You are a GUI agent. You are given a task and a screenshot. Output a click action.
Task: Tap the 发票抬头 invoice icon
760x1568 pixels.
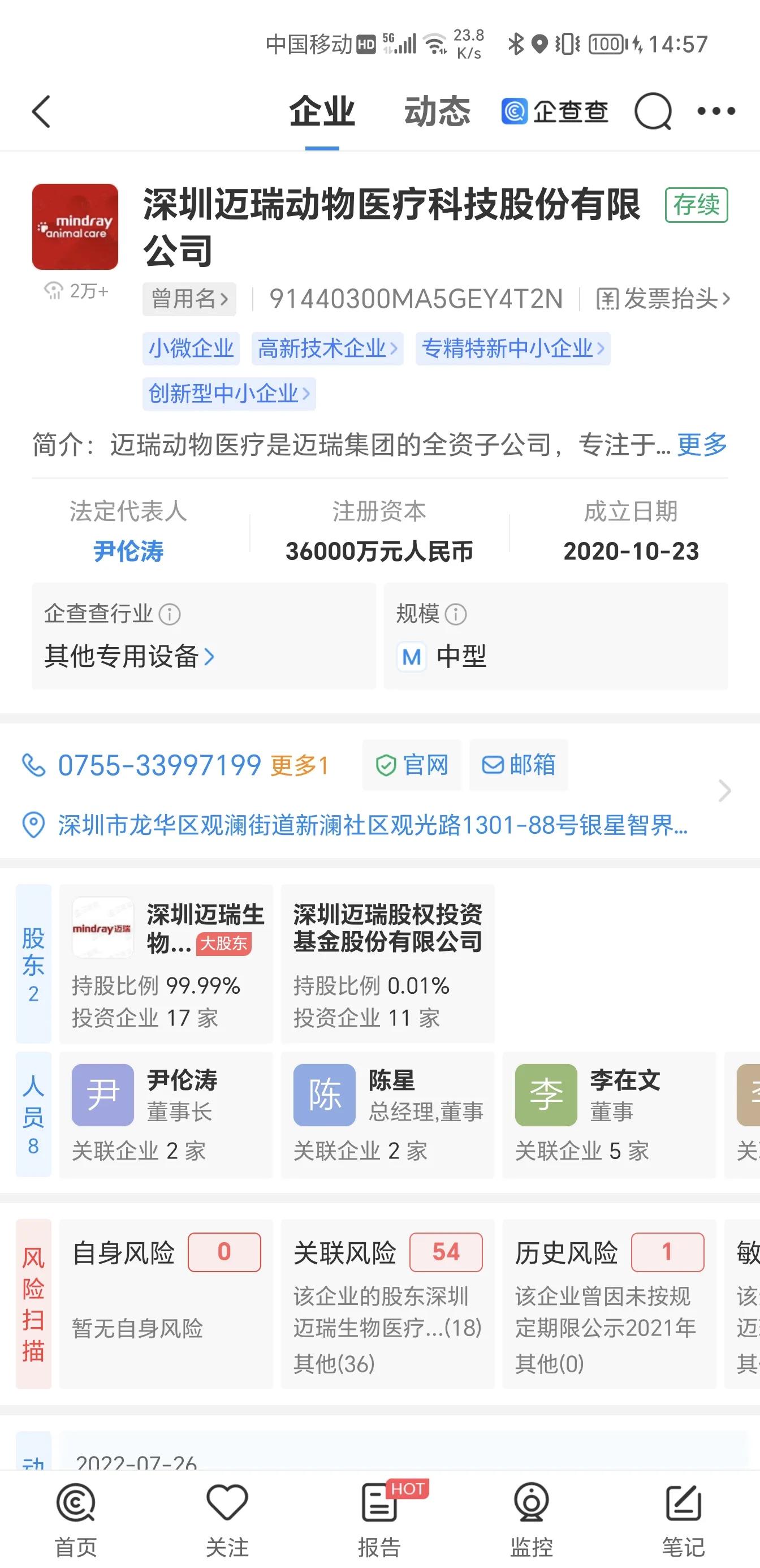606,299
